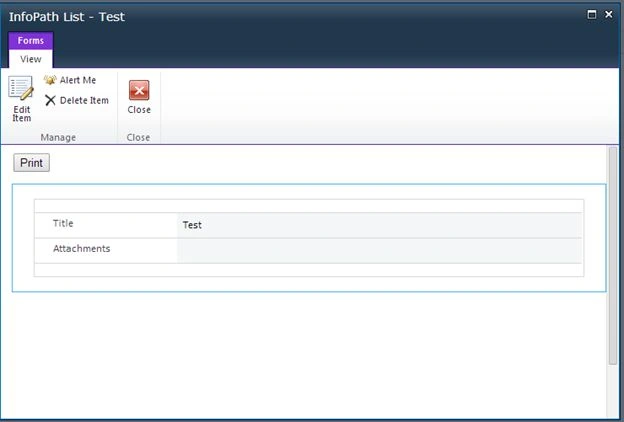Maximize the InfoPath List dialog
The image size is (624, 422).
click(x=592, y=15)
